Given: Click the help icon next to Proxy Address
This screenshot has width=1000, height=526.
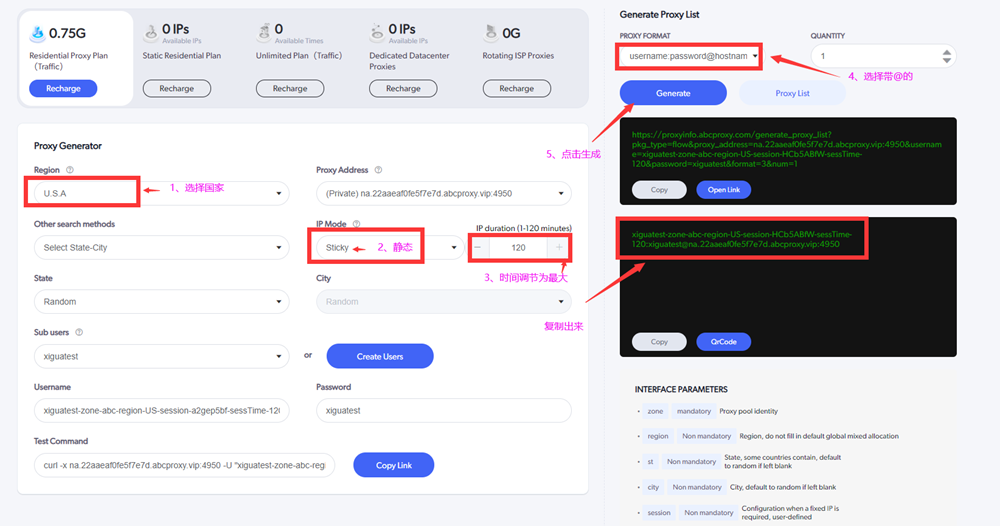Looking at the screenshot, I should pyautogui.click(x=378, y=170).
